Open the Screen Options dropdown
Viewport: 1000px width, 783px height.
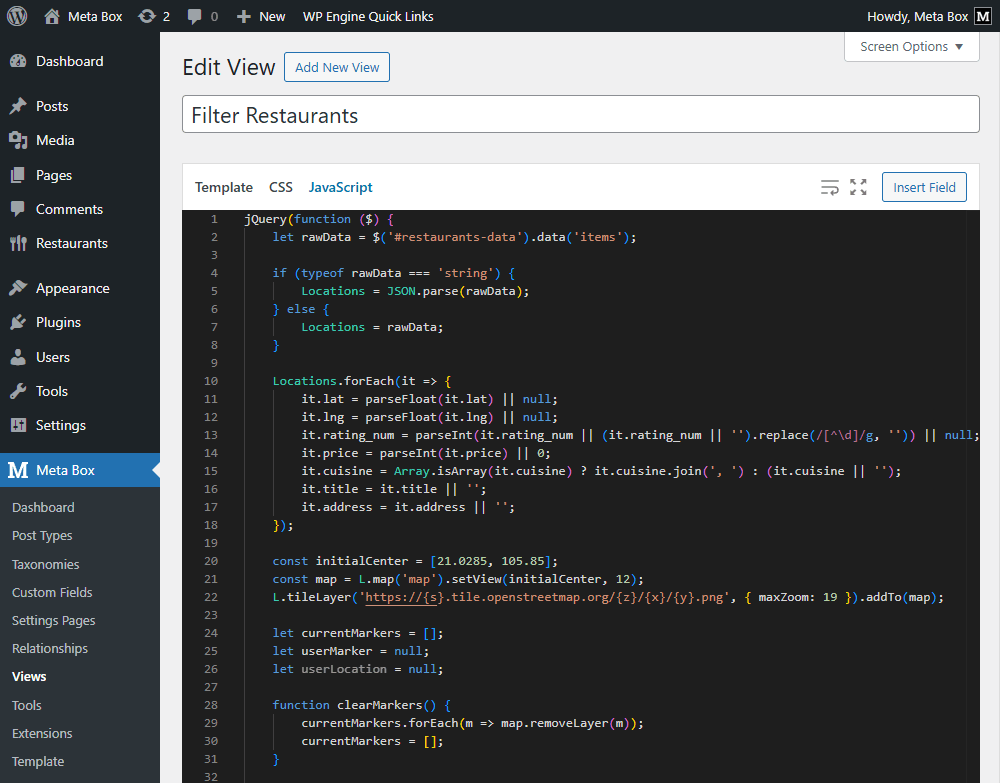910,46
